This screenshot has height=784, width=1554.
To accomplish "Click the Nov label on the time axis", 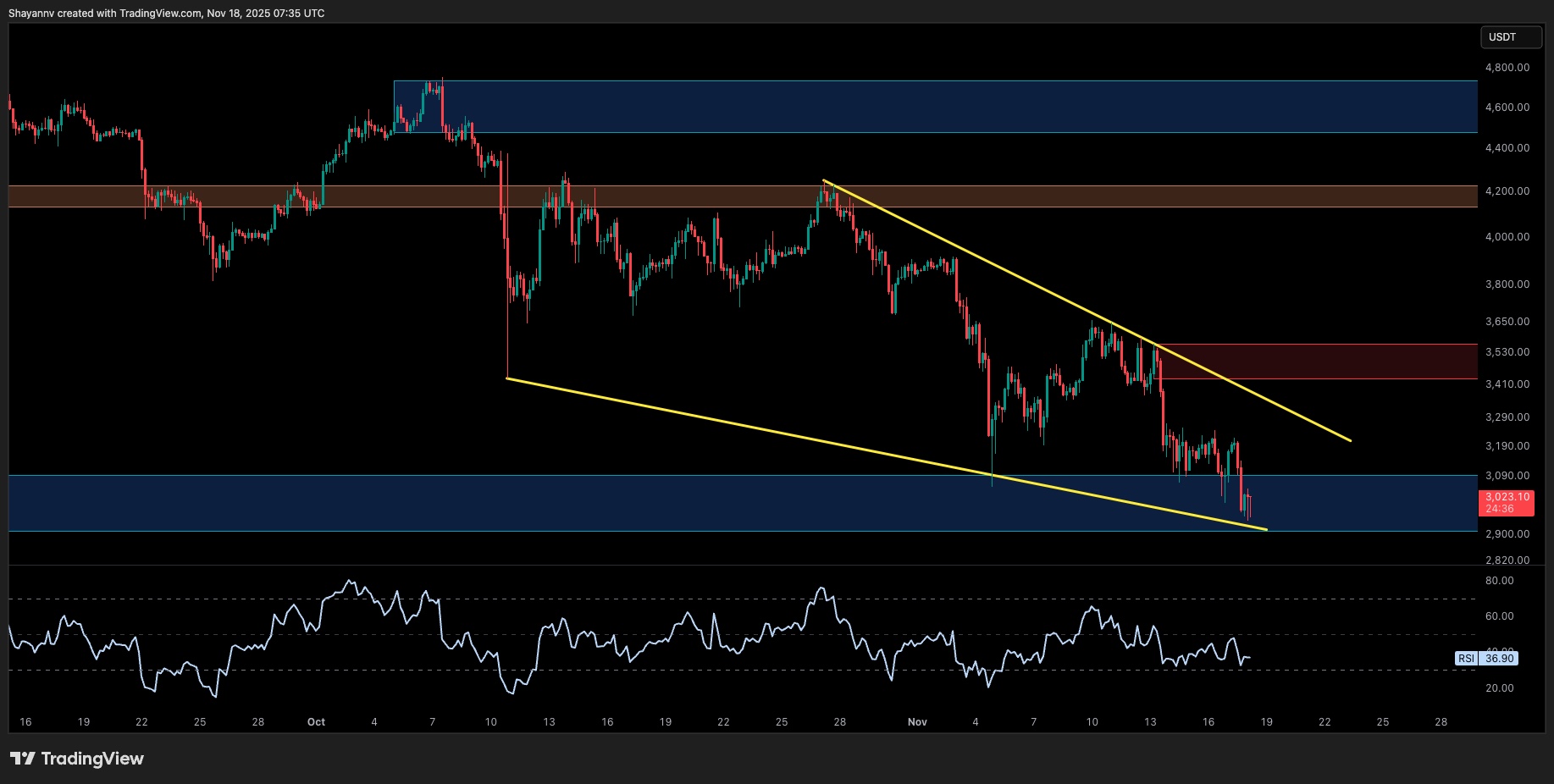I will pyautogui.click(x=919, y=722).
